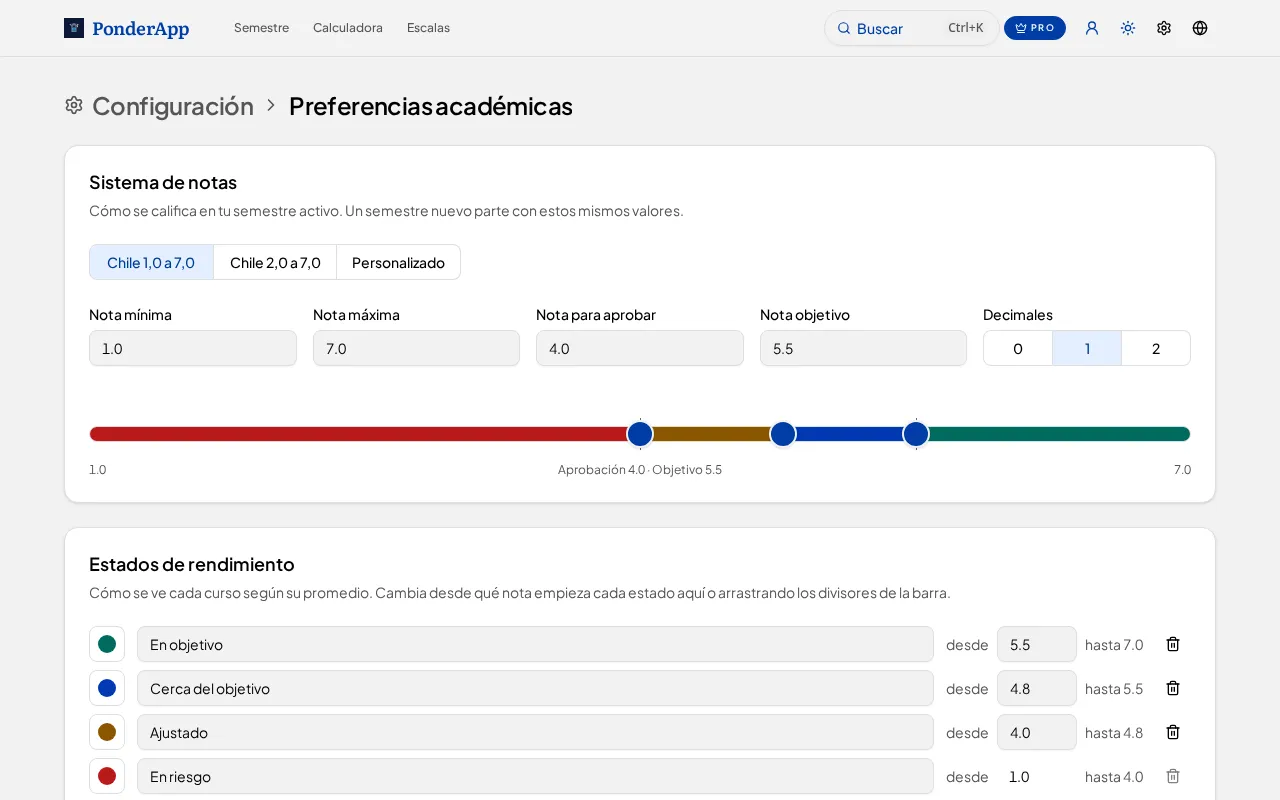Focus the "Nota para aprobar" field

[x=640, y=348]
